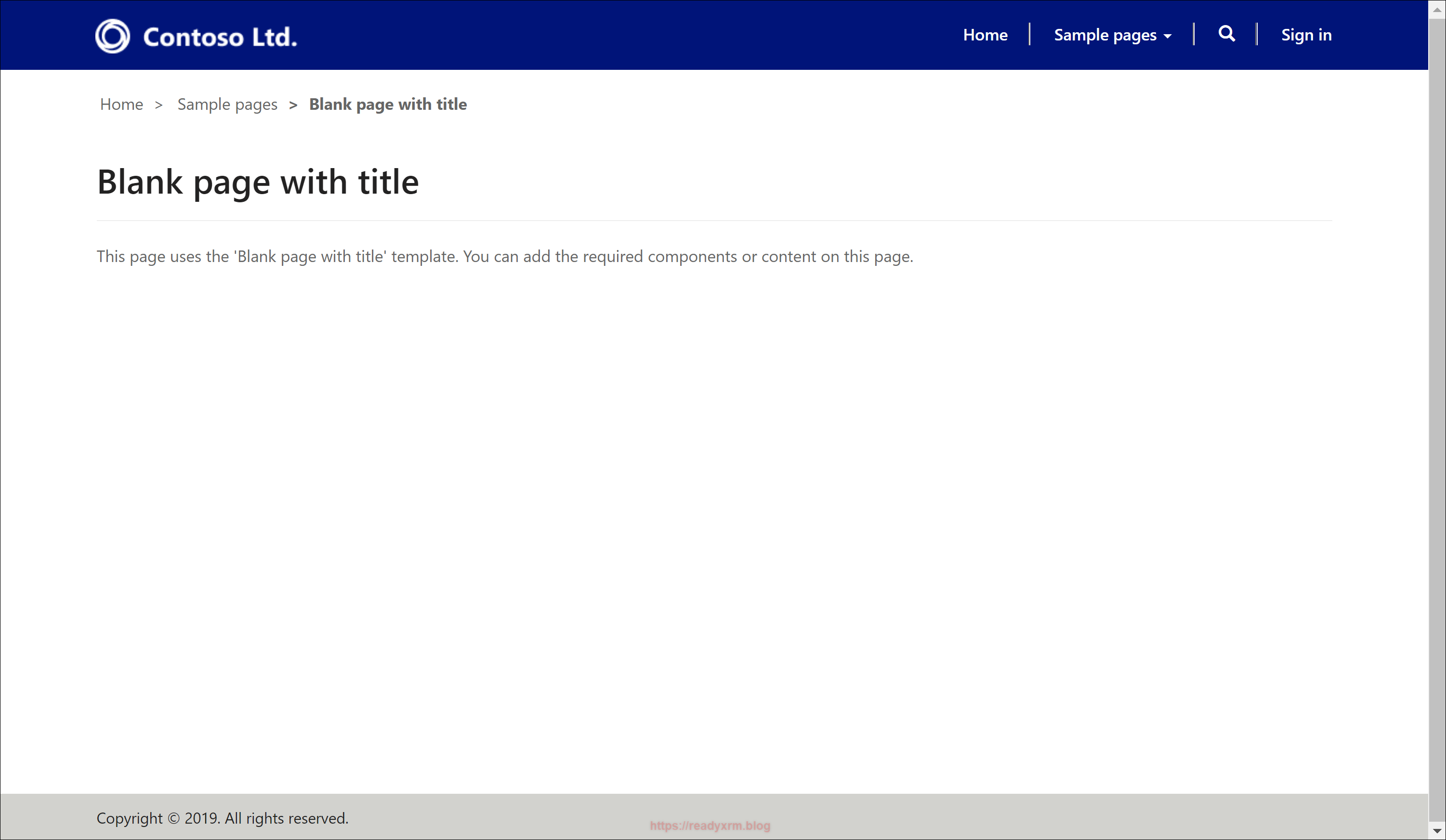The height and width of the screenshot is (840, 1446).
Task: Click the Contoso circular logo icon
Action: tap(112, 36)
